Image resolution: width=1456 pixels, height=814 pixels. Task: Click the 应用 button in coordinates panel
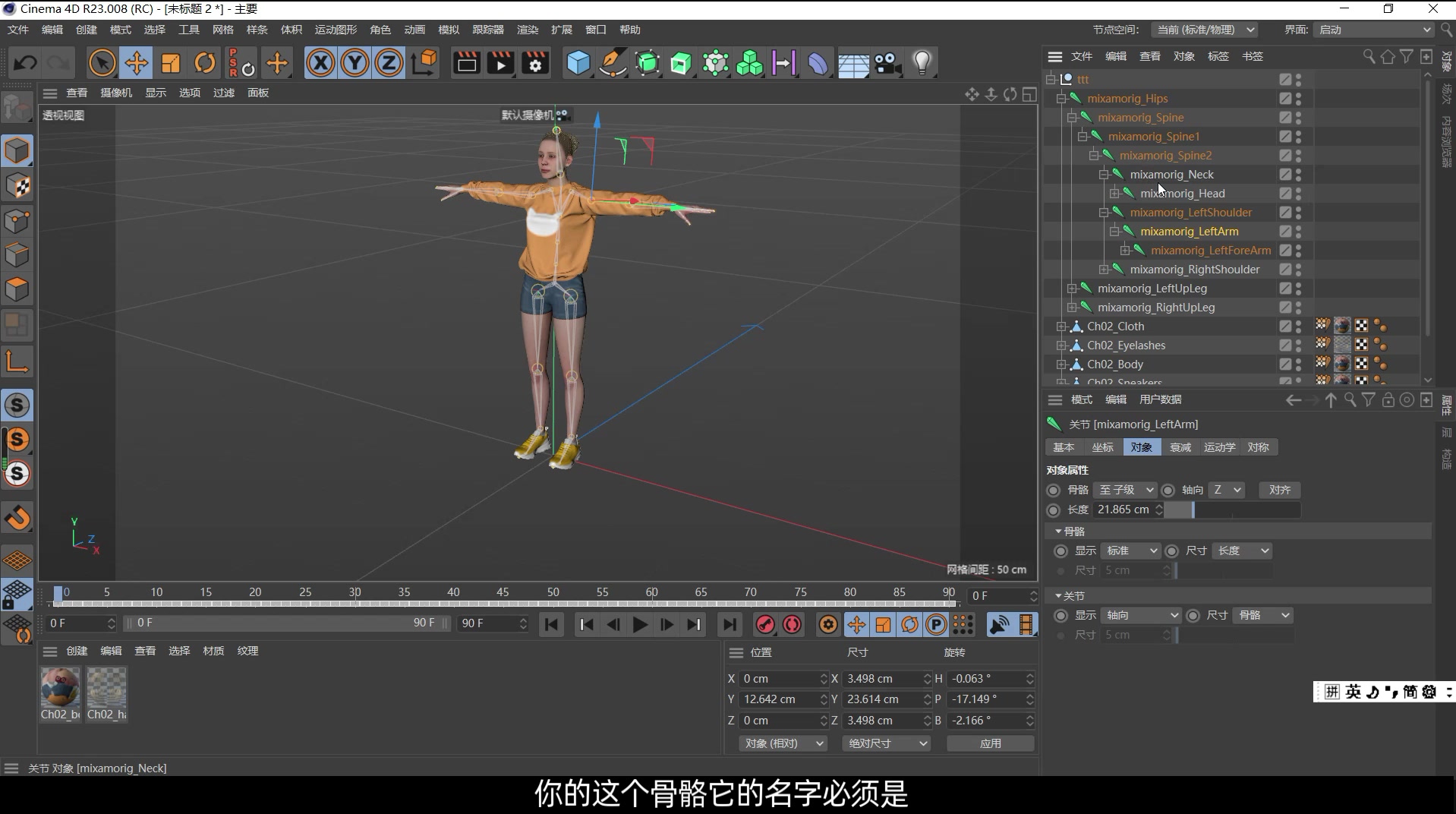pos(990,743)
